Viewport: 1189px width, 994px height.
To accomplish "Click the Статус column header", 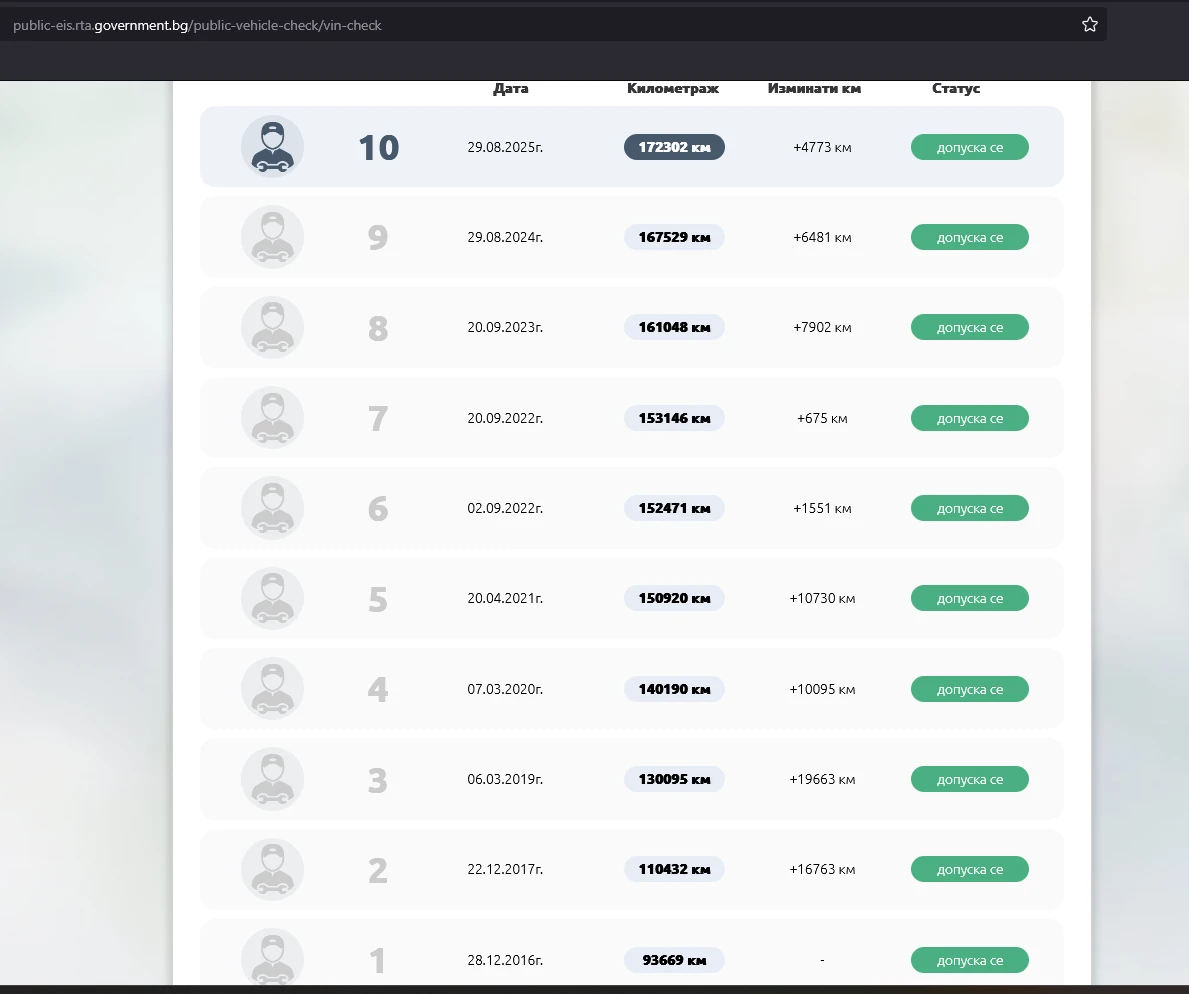I will point(956,88).
